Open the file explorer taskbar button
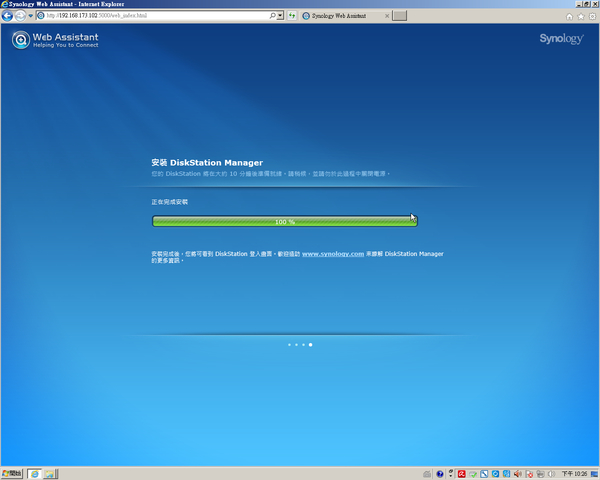 point(50,474)
